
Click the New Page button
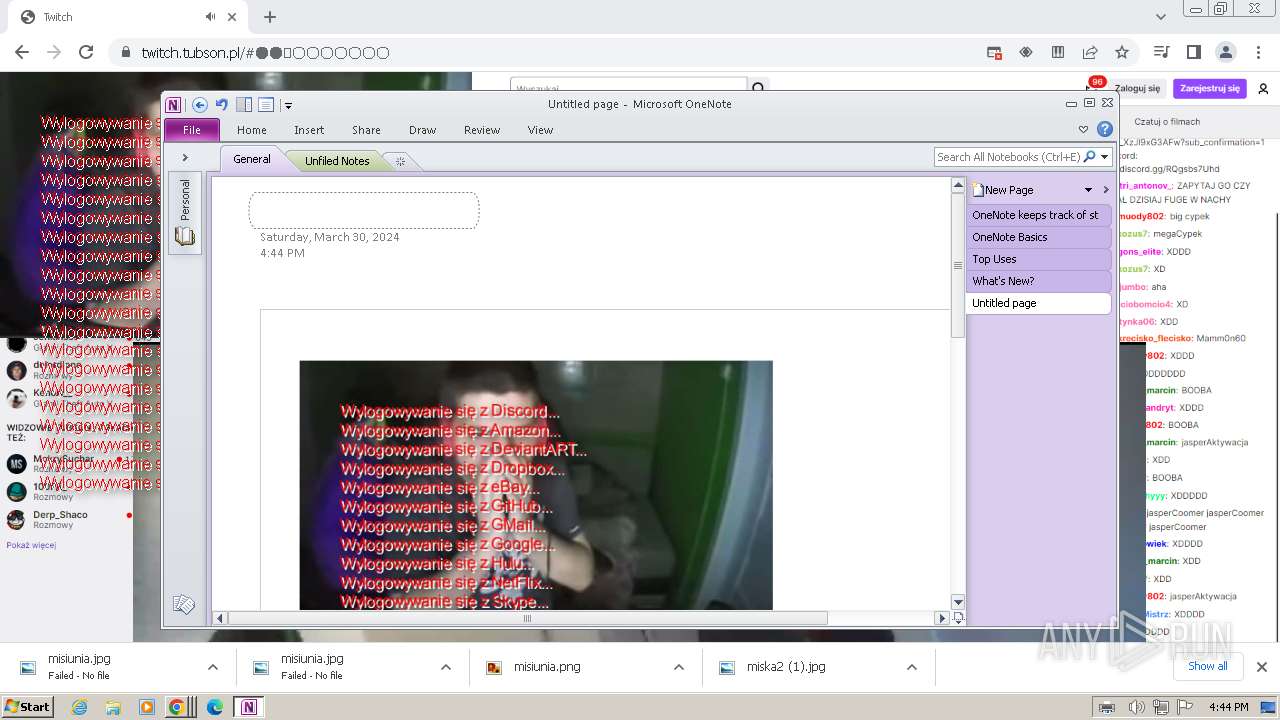click(1003, 190)
